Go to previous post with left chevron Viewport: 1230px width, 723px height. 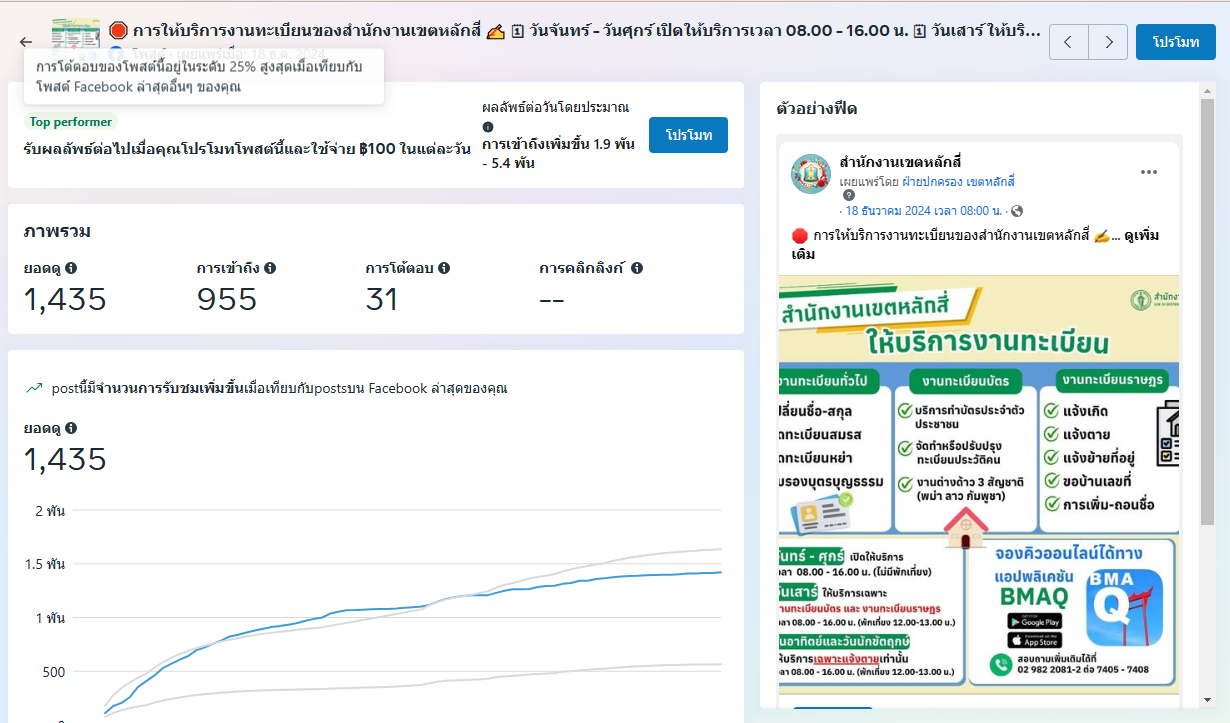[x=1068, y=42]
